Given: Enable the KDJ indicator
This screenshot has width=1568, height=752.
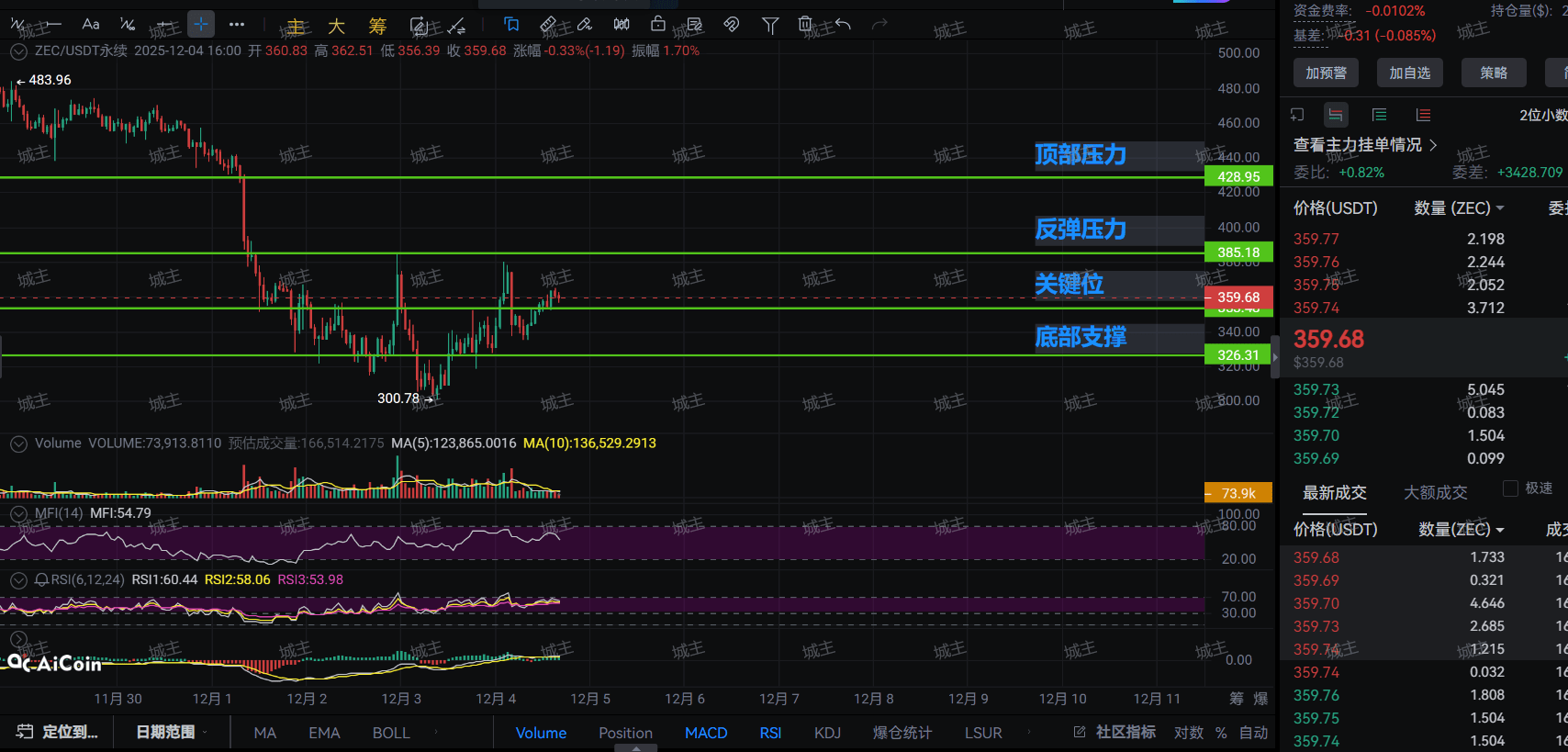Looking at the screenshot, I should [x=827, y=733].
